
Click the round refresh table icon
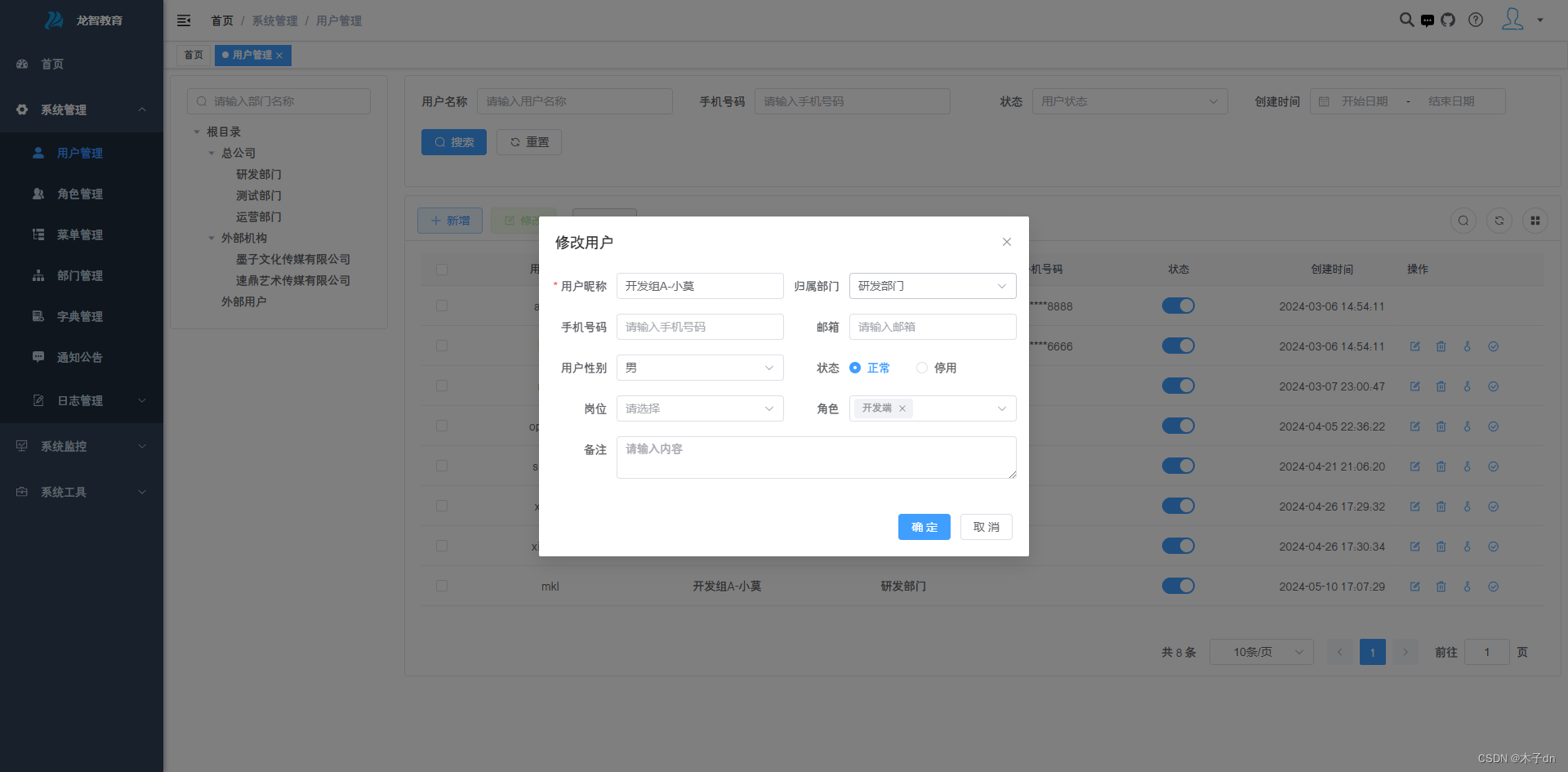(1499, 221)
